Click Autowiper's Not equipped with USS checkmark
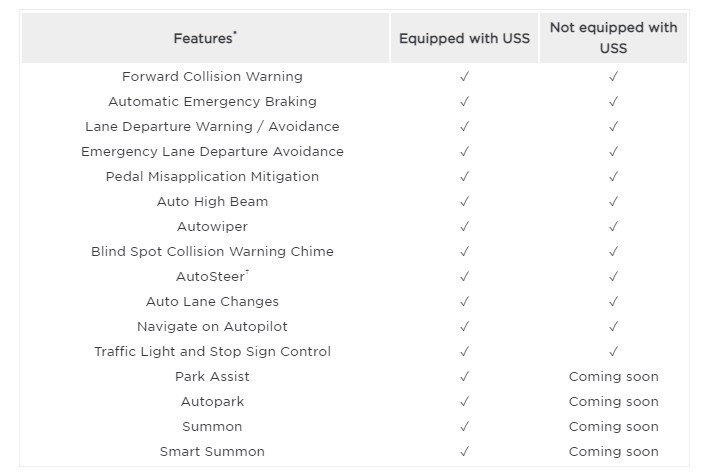The width and height of the screenshot is (720, 476). (x=613, y=226)
